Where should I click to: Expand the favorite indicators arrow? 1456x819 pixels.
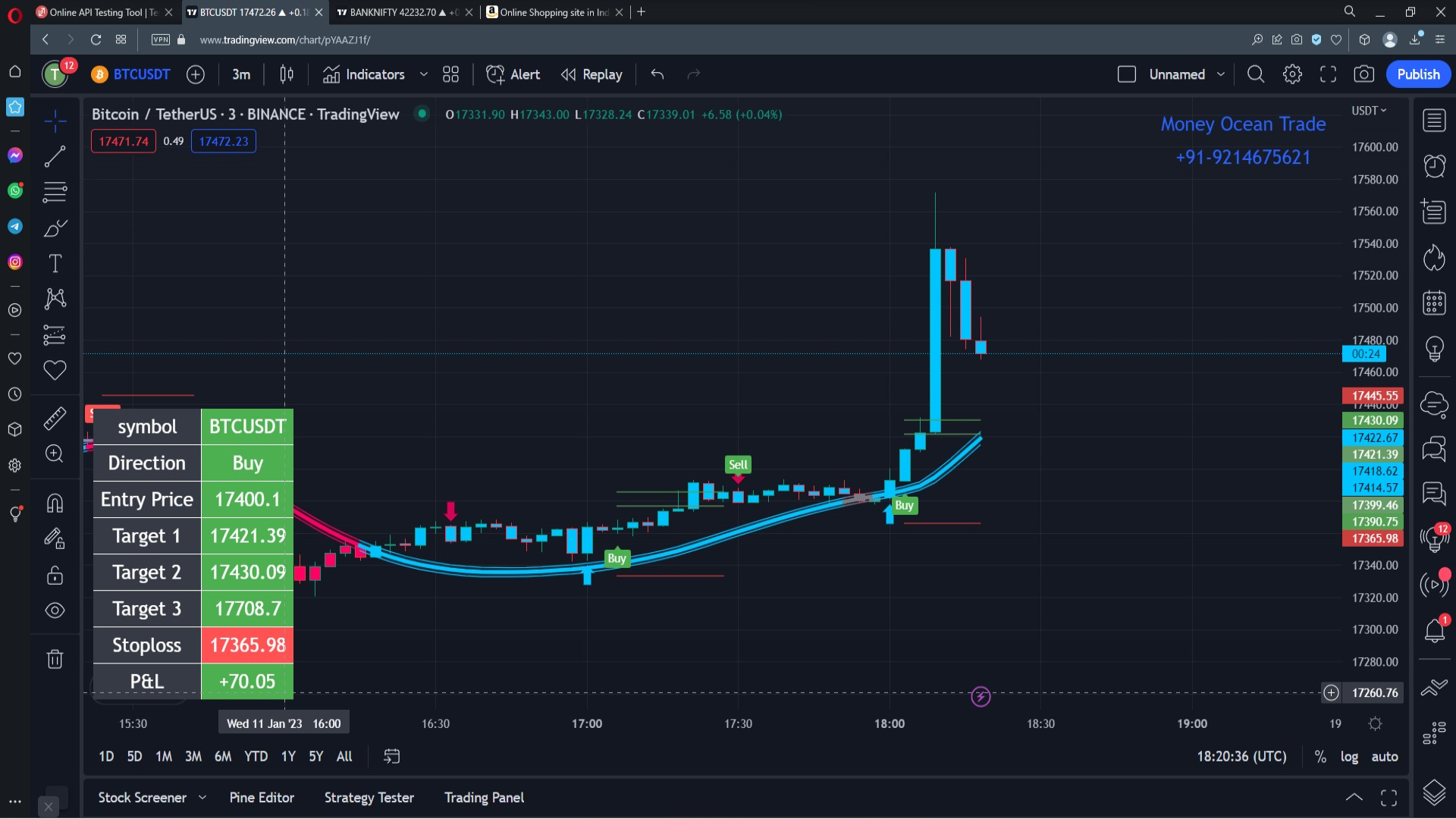(x=424, y=74)
